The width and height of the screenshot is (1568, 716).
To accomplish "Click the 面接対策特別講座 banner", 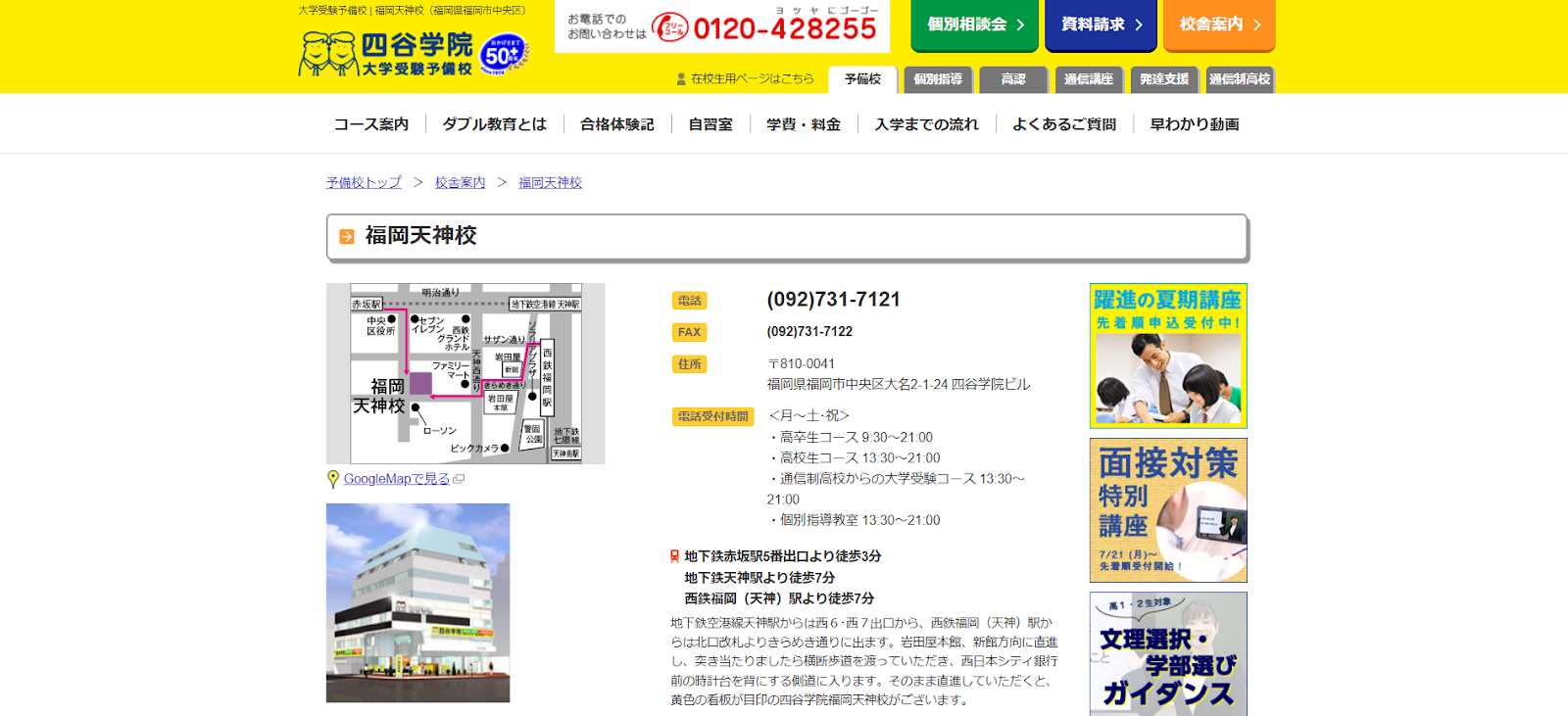I will coord(1168,510).
